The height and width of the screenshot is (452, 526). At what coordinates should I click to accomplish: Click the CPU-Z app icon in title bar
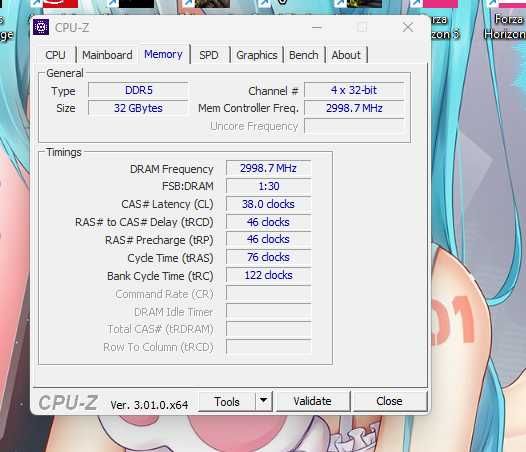pos(41,27)
